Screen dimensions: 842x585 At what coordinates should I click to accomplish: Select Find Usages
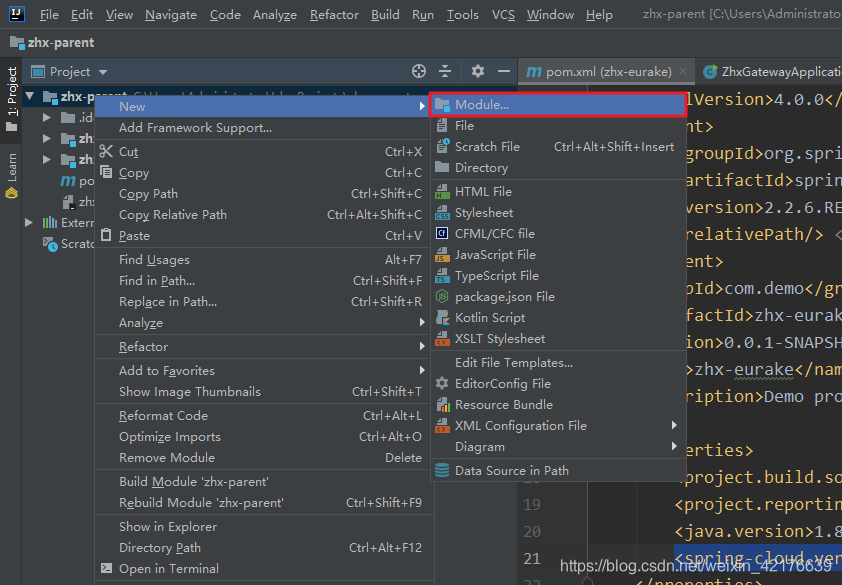[x=263, y=260]
